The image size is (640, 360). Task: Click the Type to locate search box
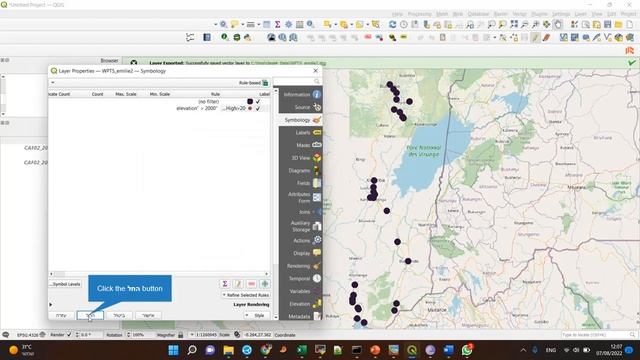click(599, 335)
